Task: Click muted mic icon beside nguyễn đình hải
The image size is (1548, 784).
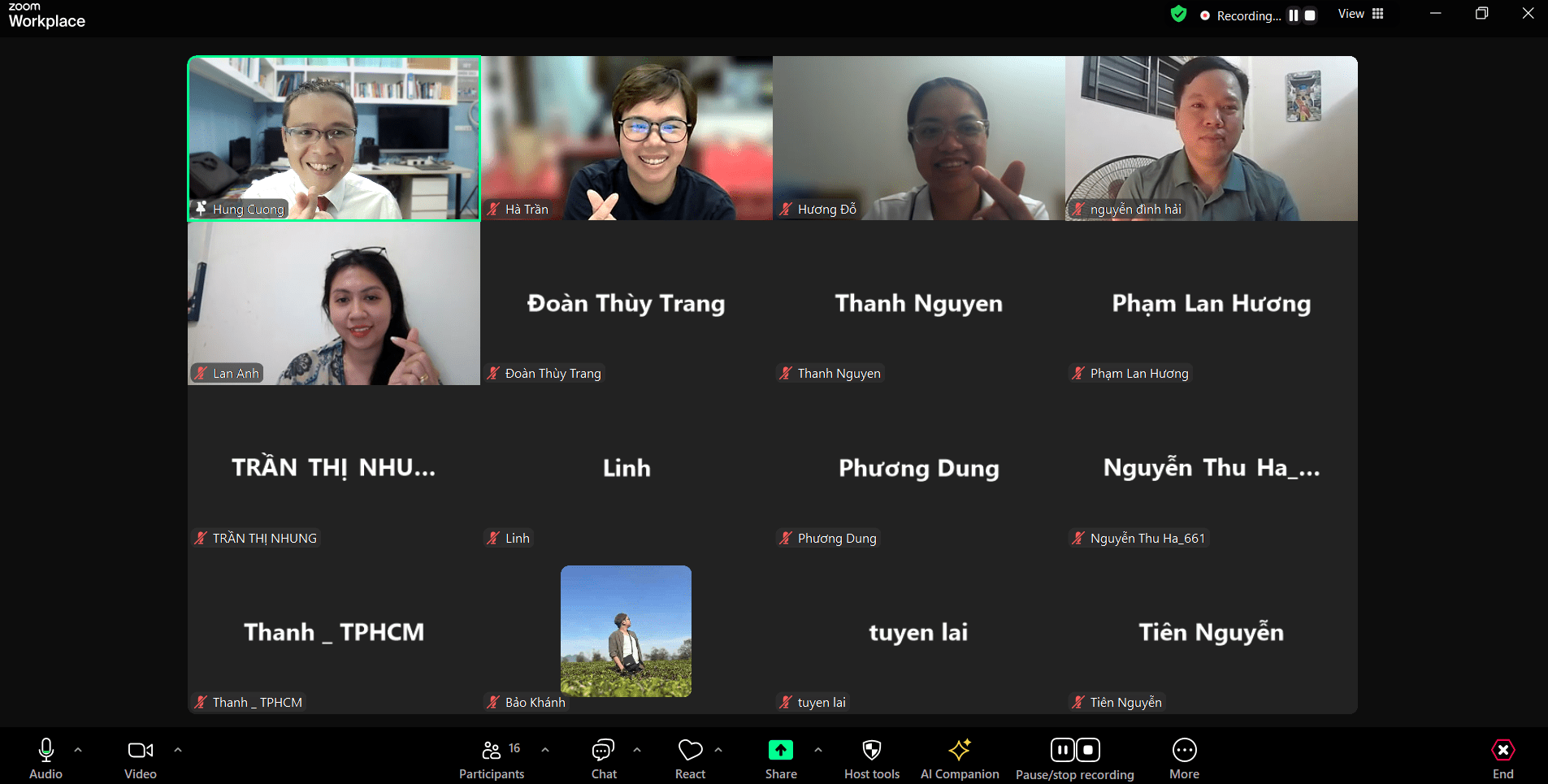Action: click(1078, 209)
